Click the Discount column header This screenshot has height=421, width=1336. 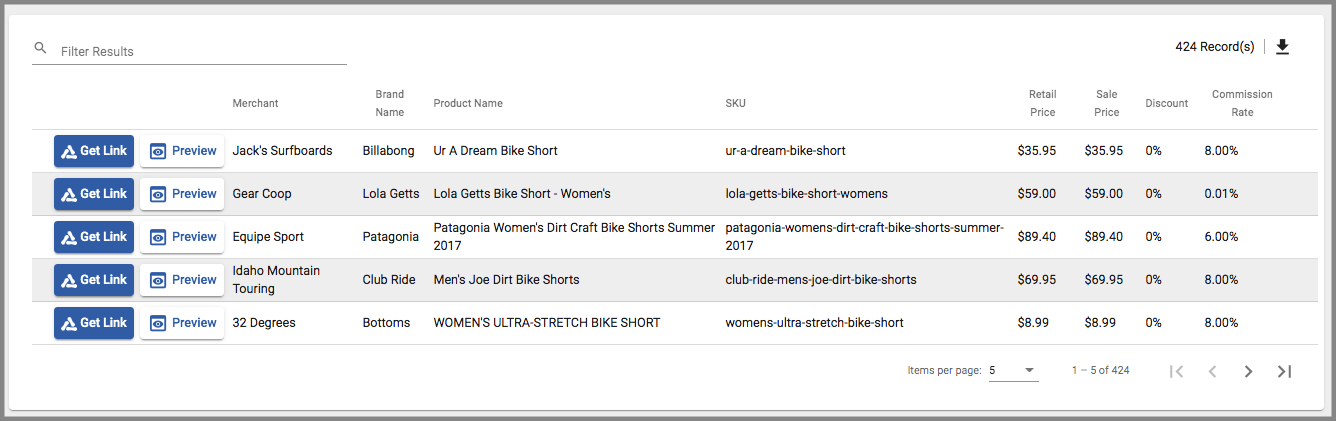pyautogui.click(x=1167, y=103)
